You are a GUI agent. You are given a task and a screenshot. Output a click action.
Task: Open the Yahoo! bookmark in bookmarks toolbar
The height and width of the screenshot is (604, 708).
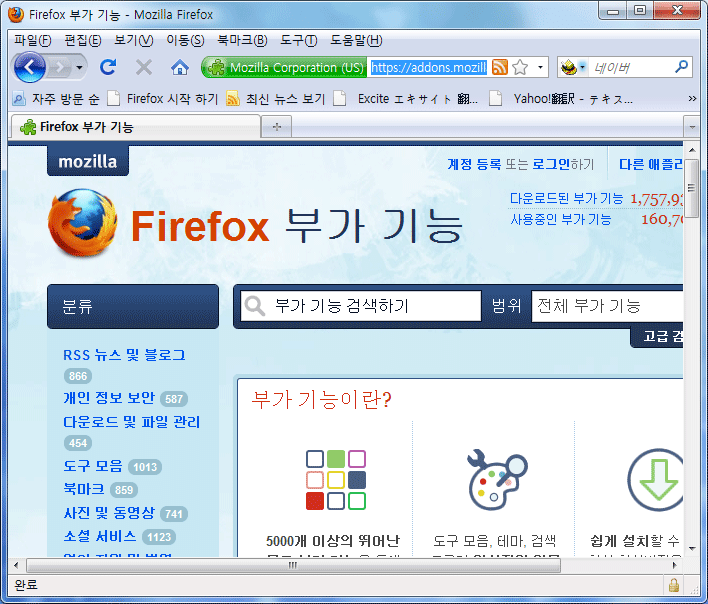point(561,99)
